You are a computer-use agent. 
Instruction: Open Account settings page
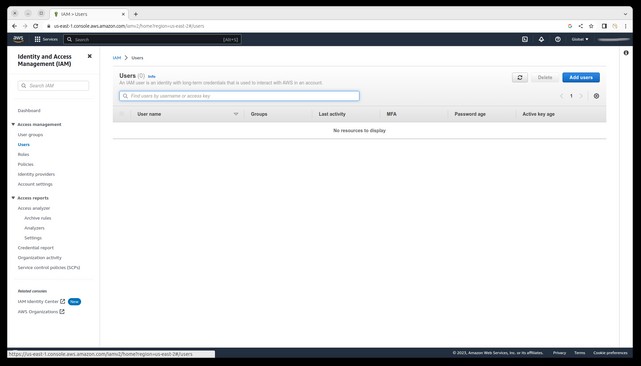[x=35, y=184]
